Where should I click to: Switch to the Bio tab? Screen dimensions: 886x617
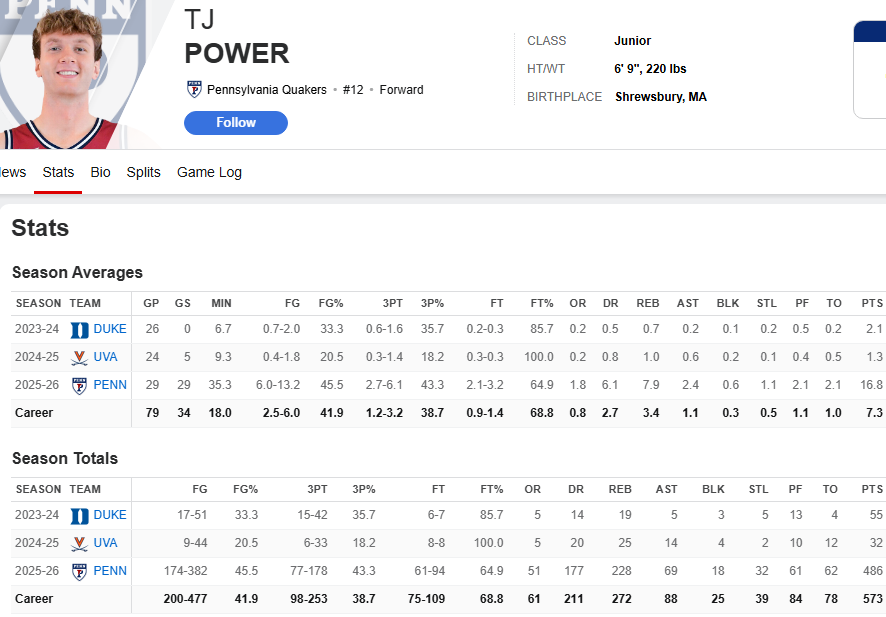tap(101, 172)
